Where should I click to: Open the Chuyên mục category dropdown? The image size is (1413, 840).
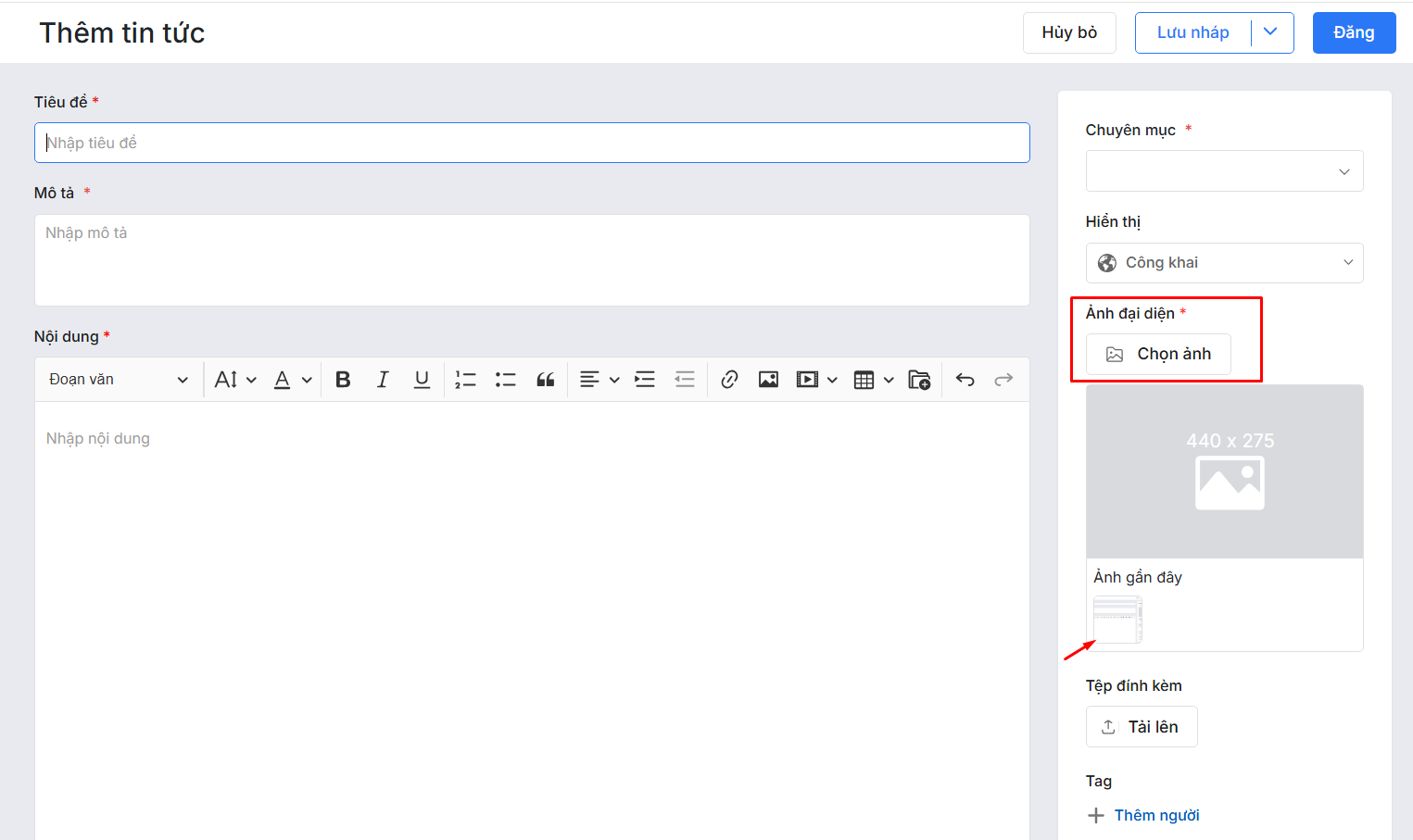(x=1224, y=171)
